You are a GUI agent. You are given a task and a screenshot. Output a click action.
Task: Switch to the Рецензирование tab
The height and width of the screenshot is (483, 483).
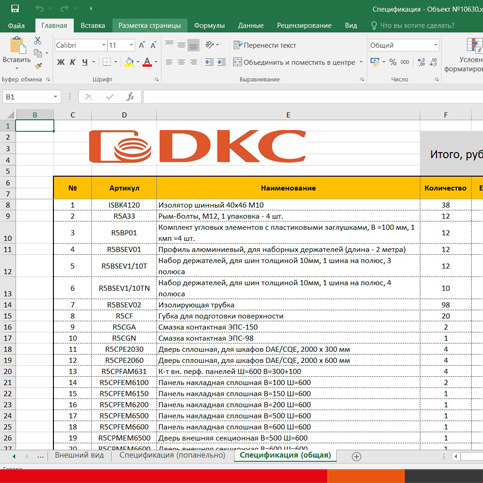point(304,26)
